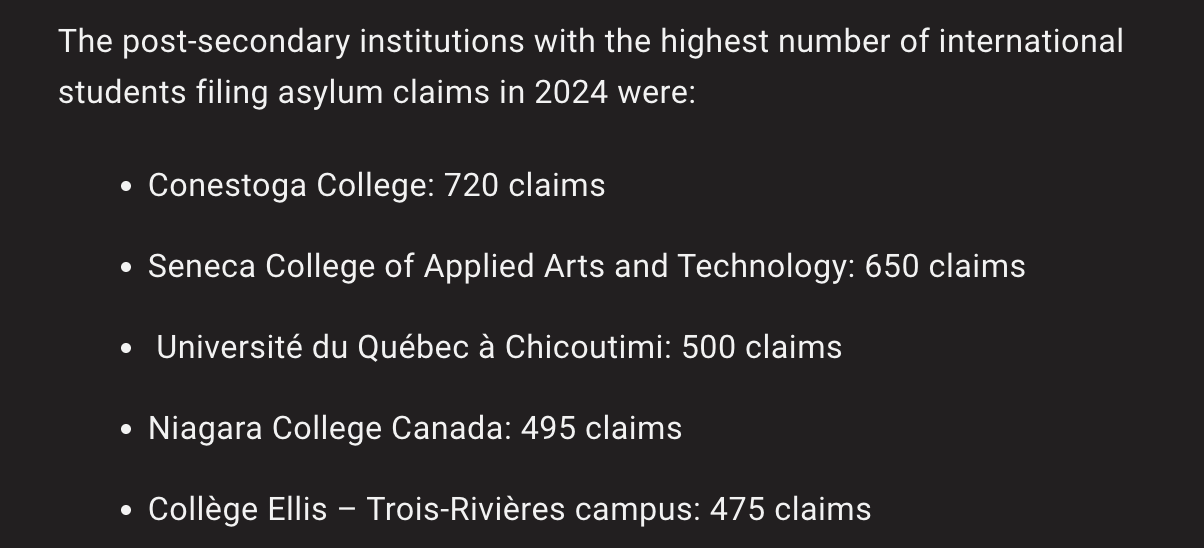Click the bullet point before Conestoga College
Viewport: 1204px width, 548px height.
point(126,187)
